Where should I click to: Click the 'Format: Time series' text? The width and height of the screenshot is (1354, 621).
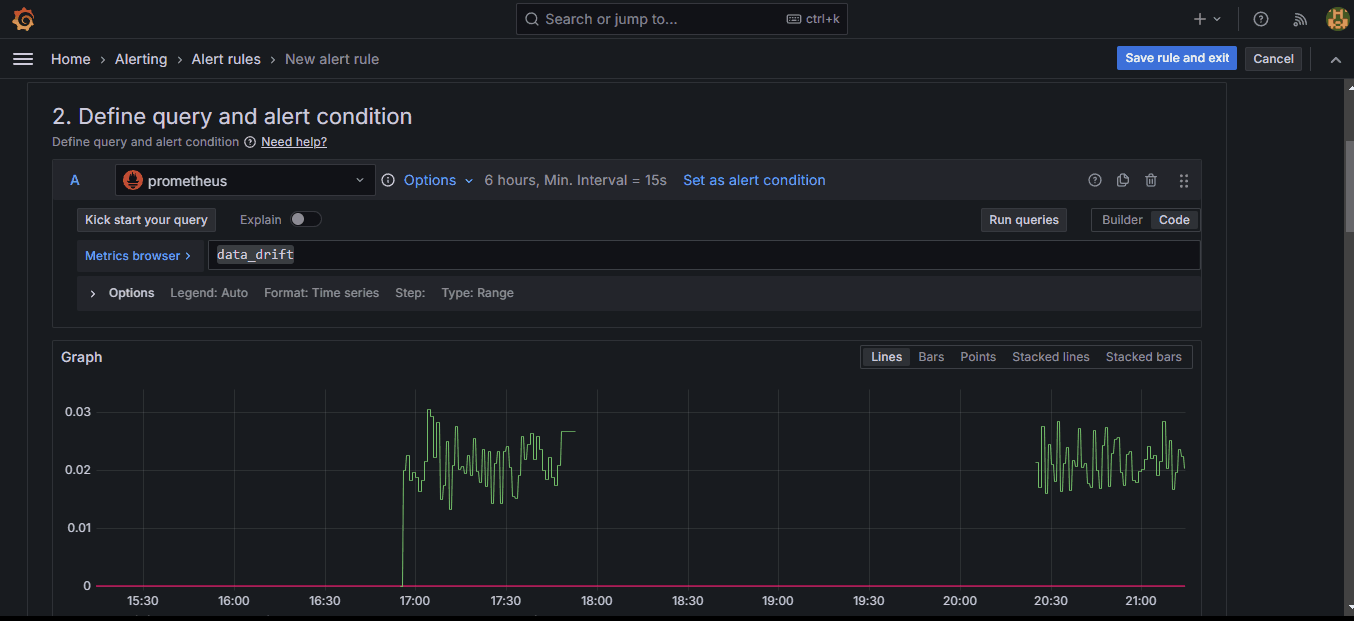tap(321, 293)
